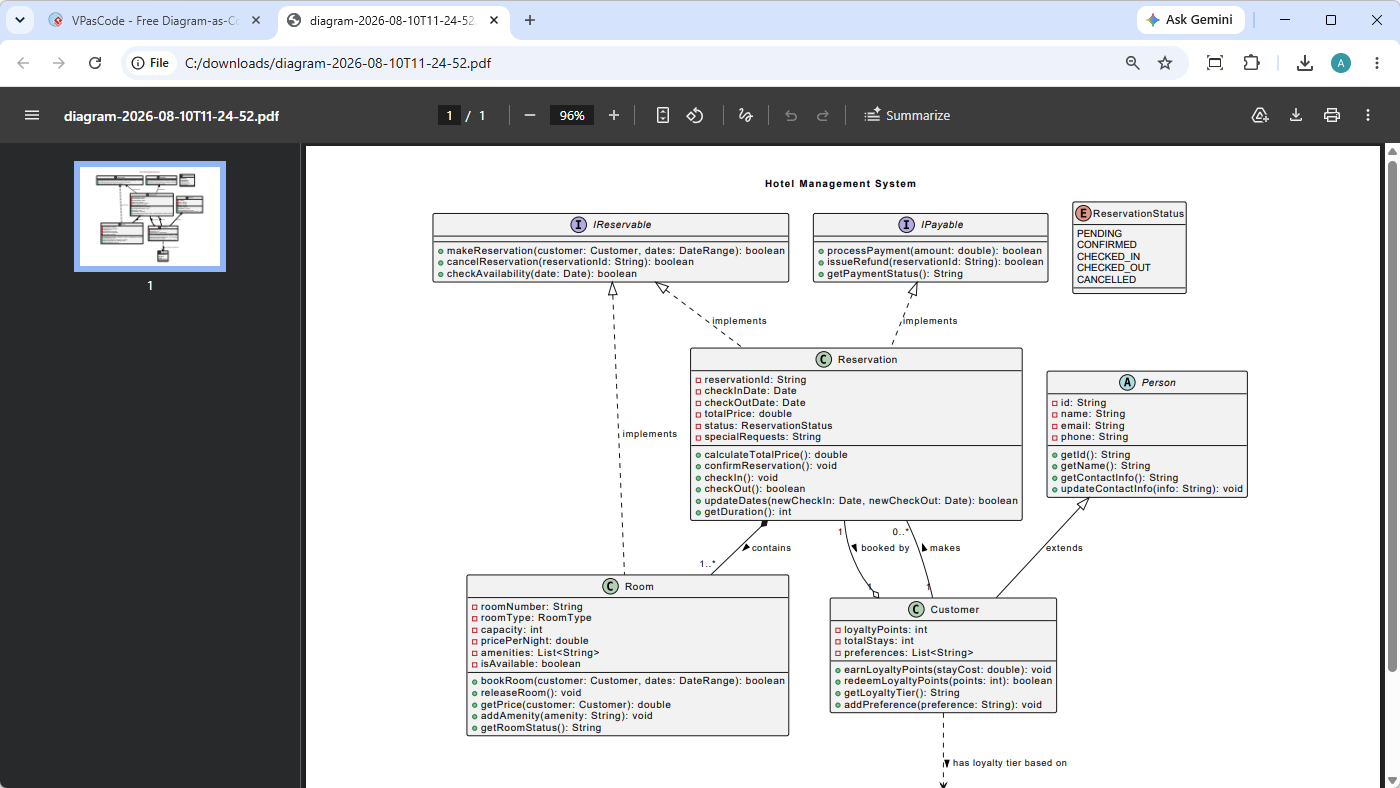The height and width of the screenshot is (788, 1400).
Task: Edit the 96% zoom level field
Action: (572, 115)
